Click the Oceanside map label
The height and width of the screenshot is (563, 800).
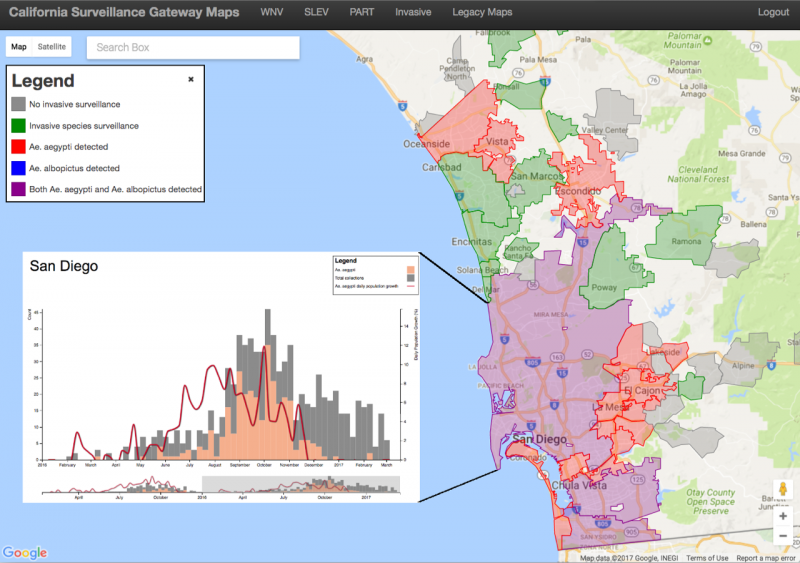[427, 144]
